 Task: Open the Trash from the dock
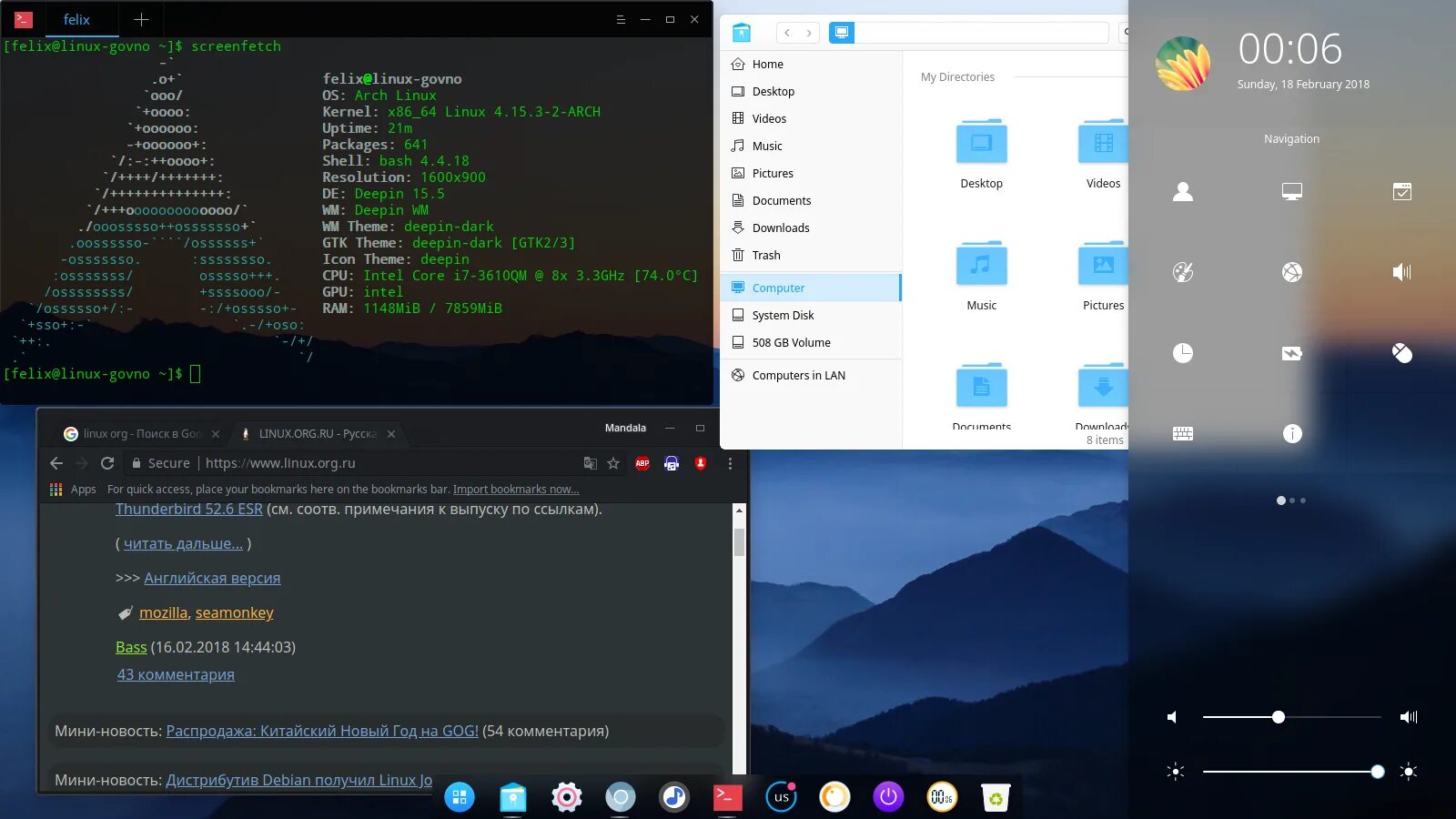tap(996, 797)
